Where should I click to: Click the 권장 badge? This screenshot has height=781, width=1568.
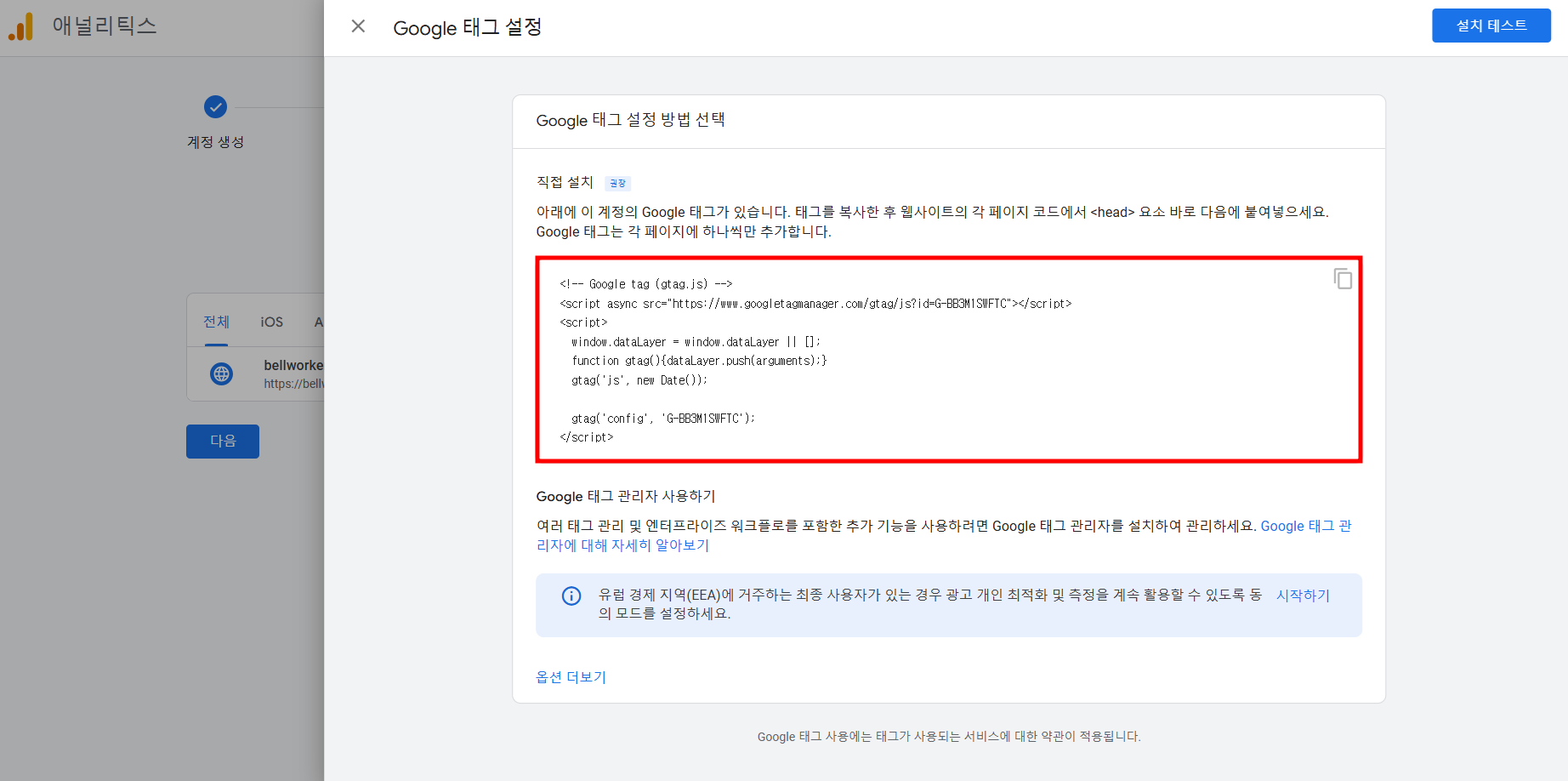point(617,183)
